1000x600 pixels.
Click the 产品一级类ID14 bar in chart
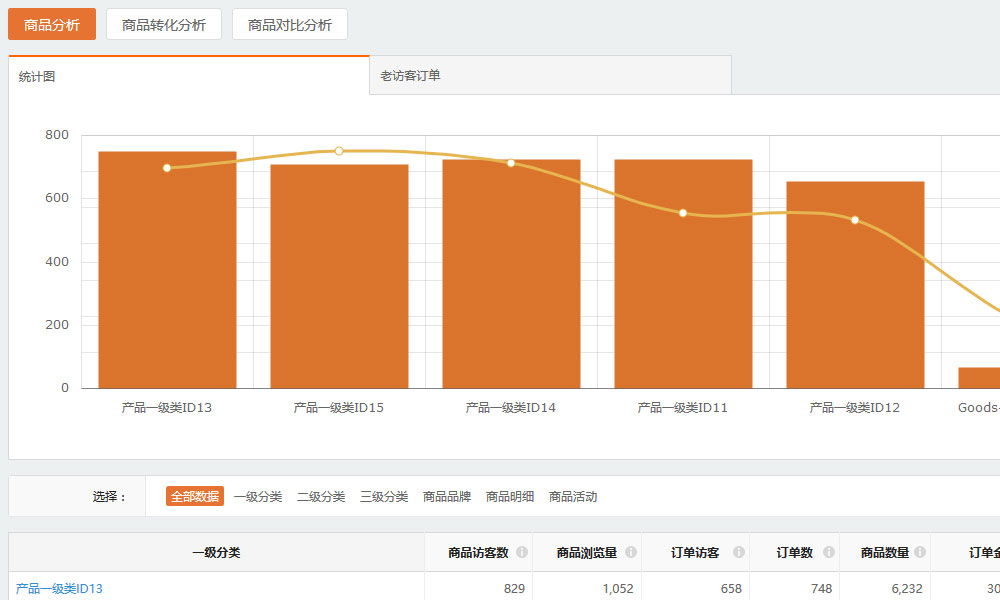coord(511,274)
